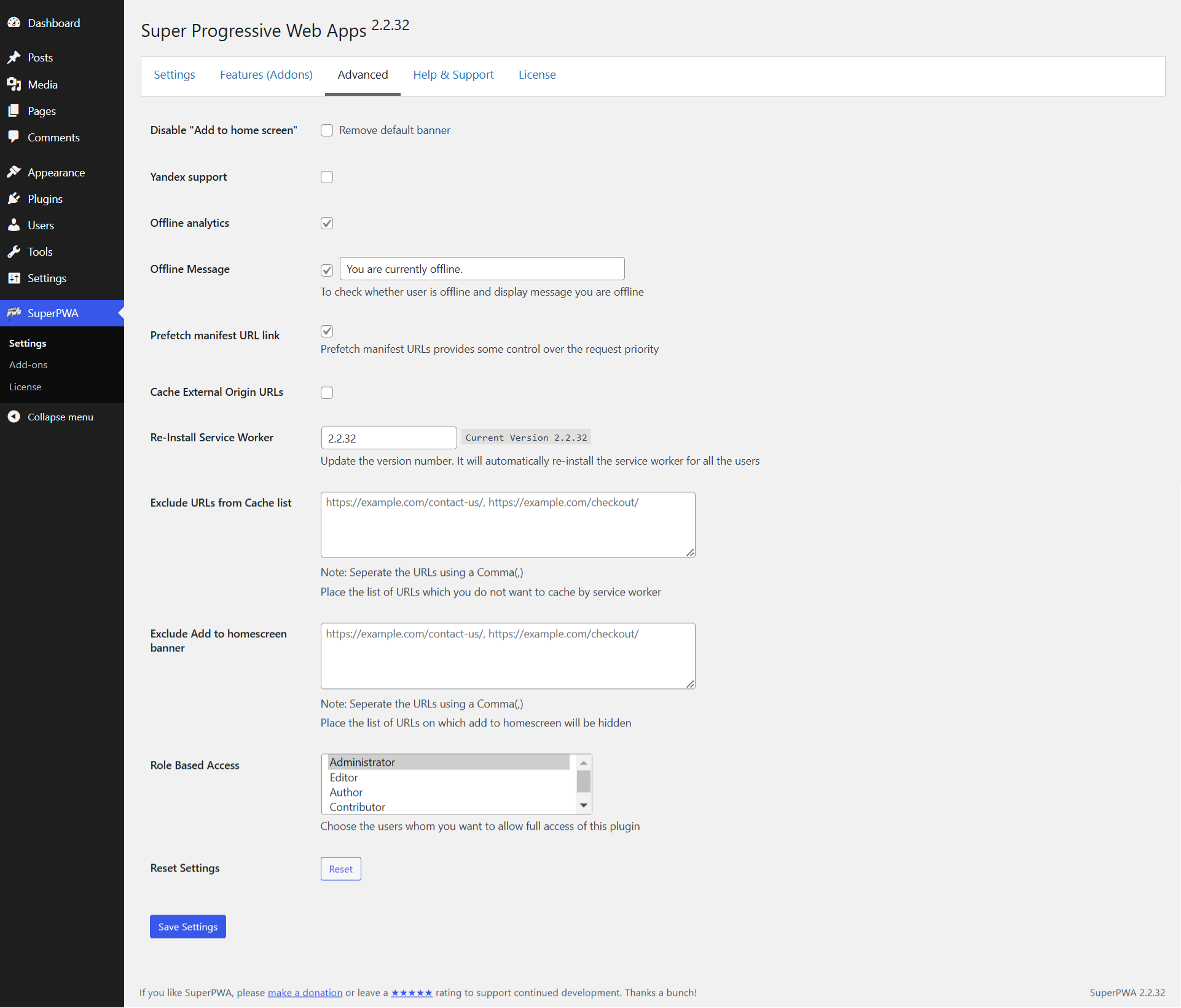Click the Save Settings button

tap(188, 926)
